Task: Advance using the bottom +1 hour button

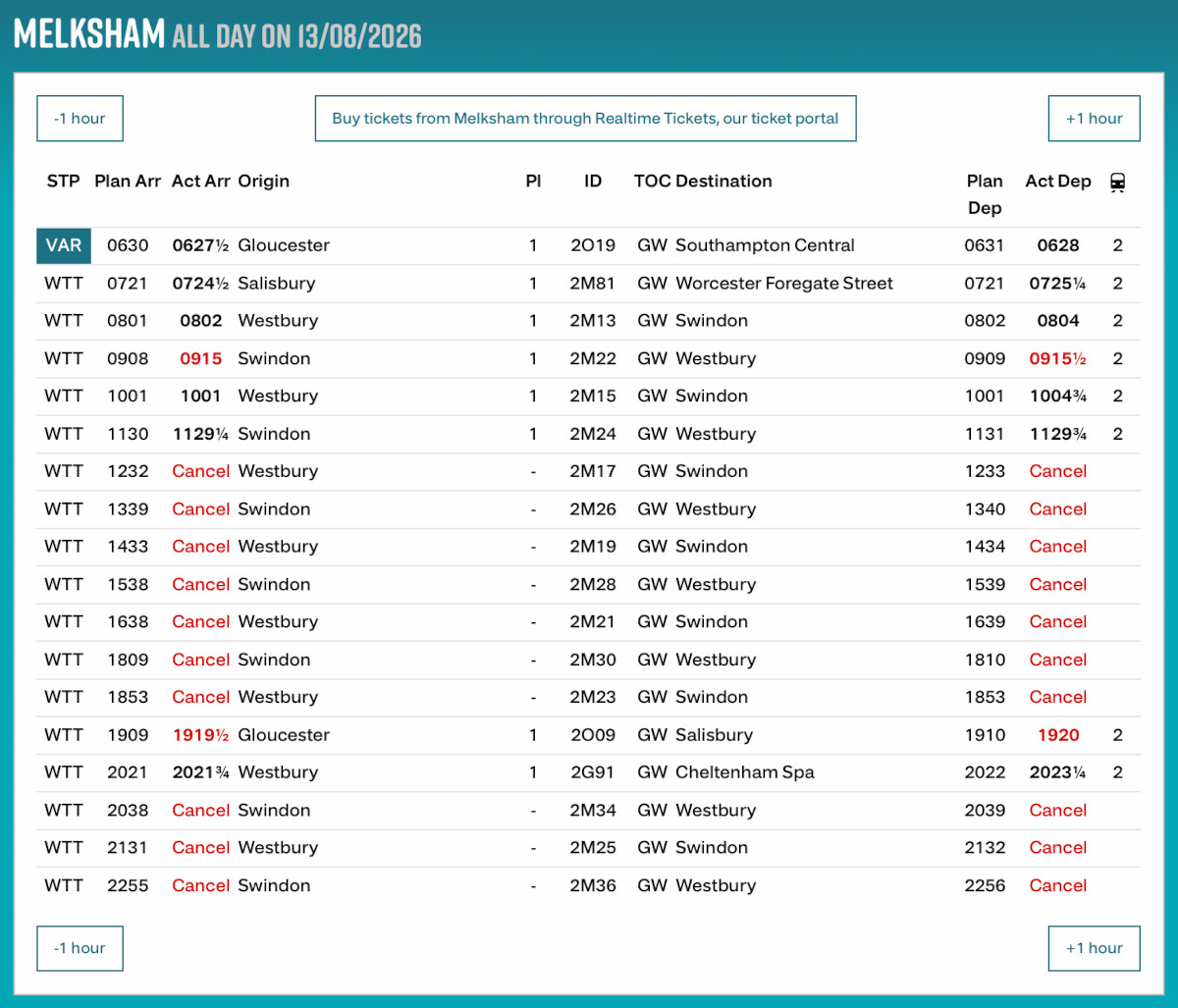Action: tap(1095, 948)
